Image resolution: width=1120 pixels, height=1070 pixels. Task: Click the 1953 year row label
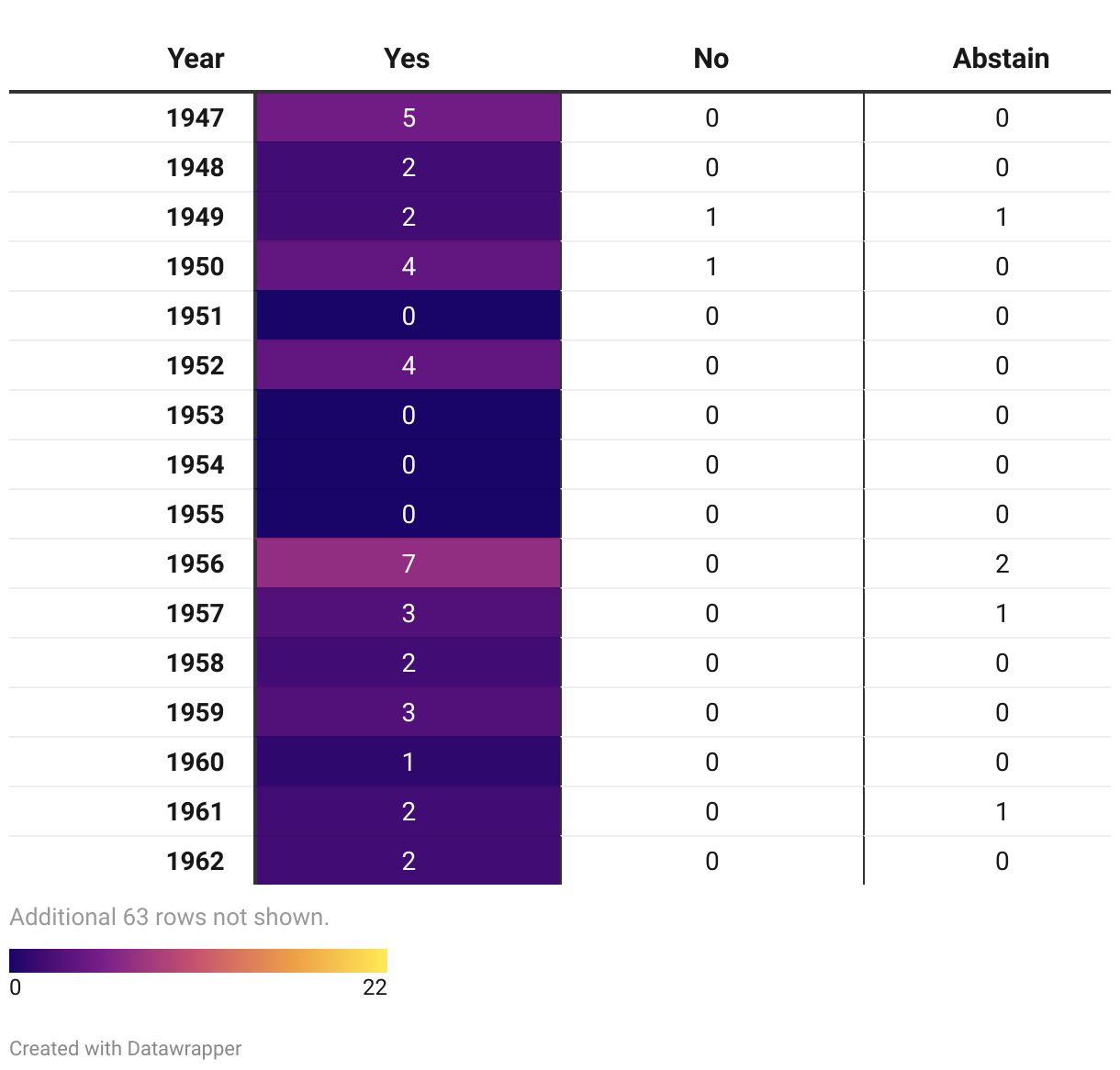pyautogui.click(x=195, y=415)
